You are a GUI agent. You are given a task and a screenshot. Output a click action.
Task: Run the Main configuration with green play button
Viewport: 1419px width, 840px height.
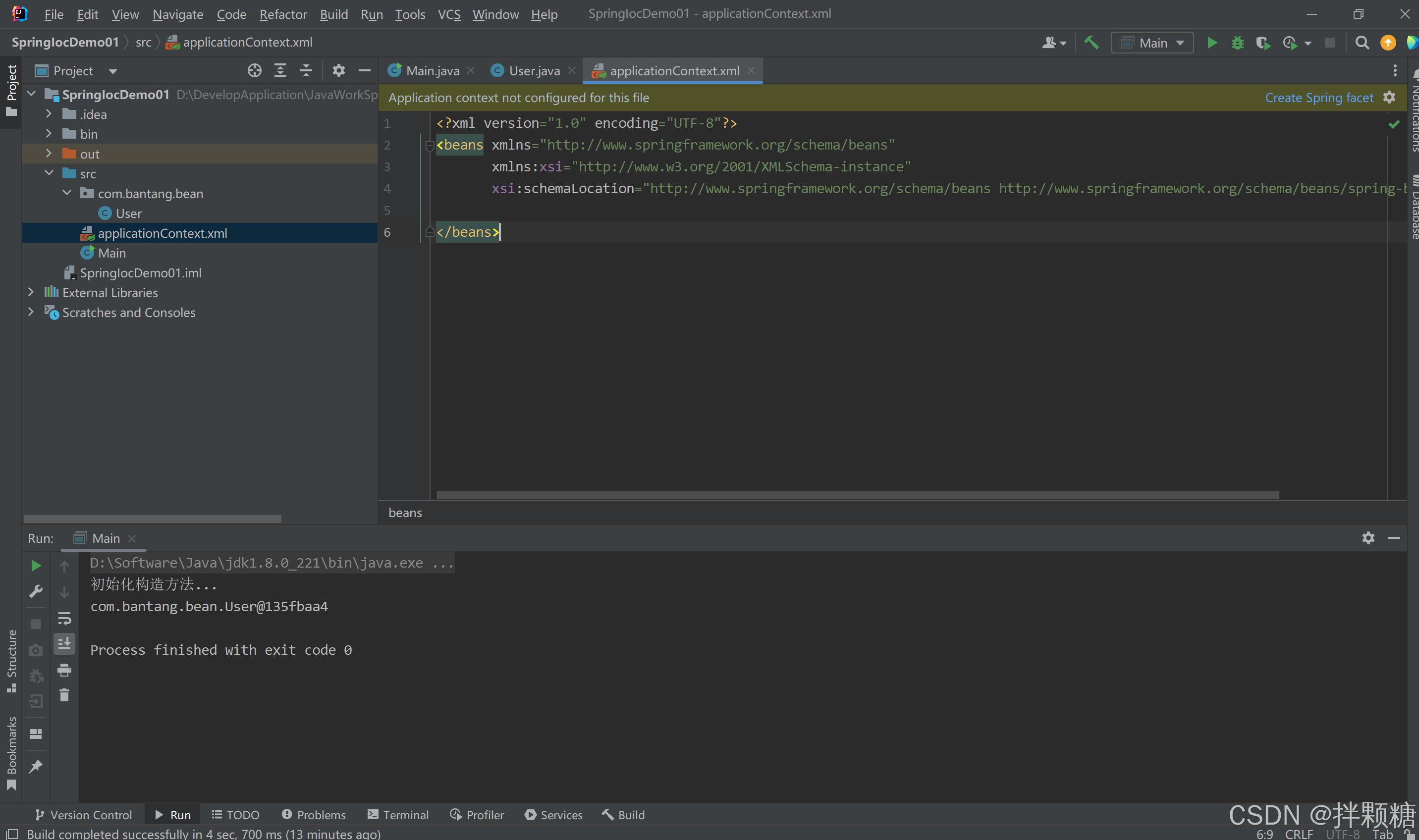pos(1212,43)
